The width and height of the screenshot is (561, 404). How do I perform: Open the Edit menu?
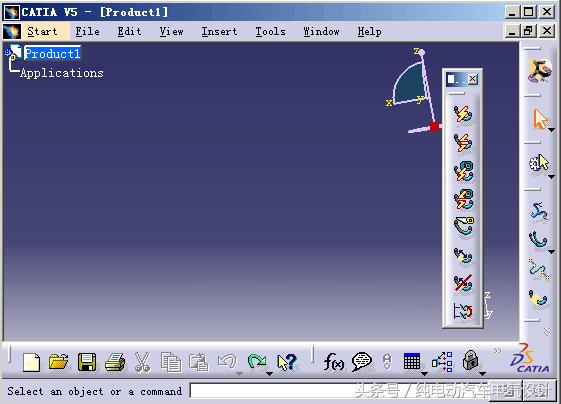(129, 31)
